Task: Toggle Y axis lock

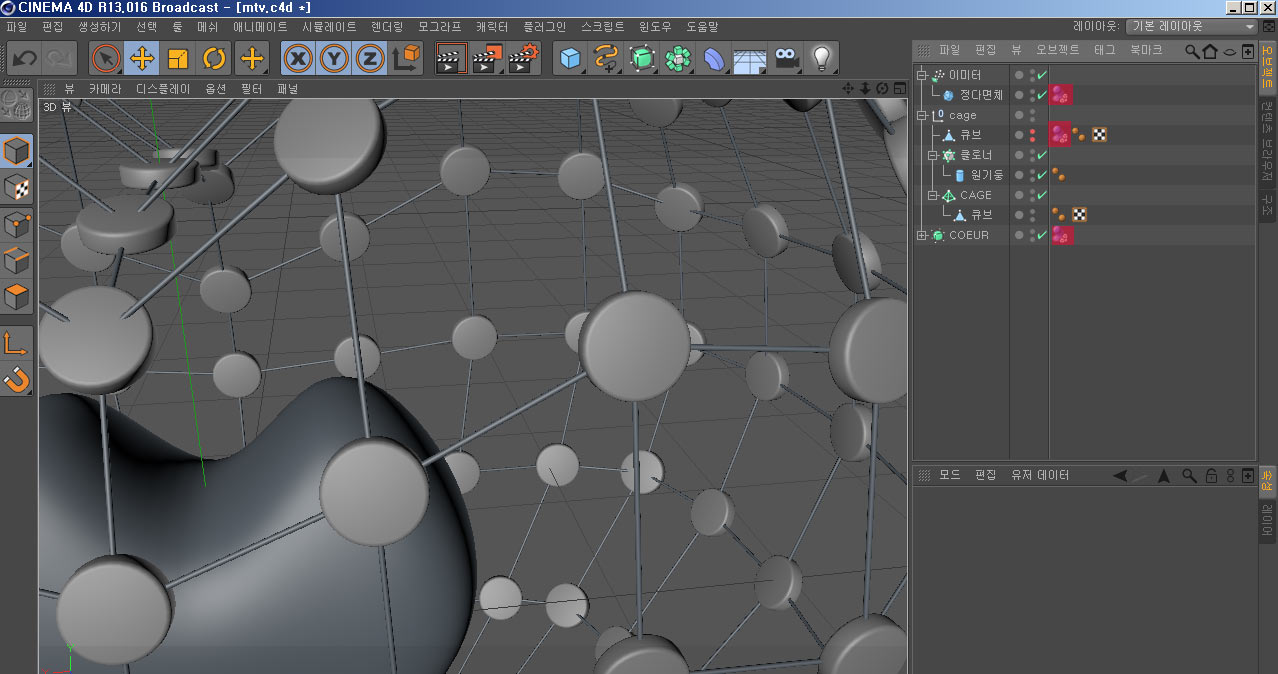Action: click(334, 58)
